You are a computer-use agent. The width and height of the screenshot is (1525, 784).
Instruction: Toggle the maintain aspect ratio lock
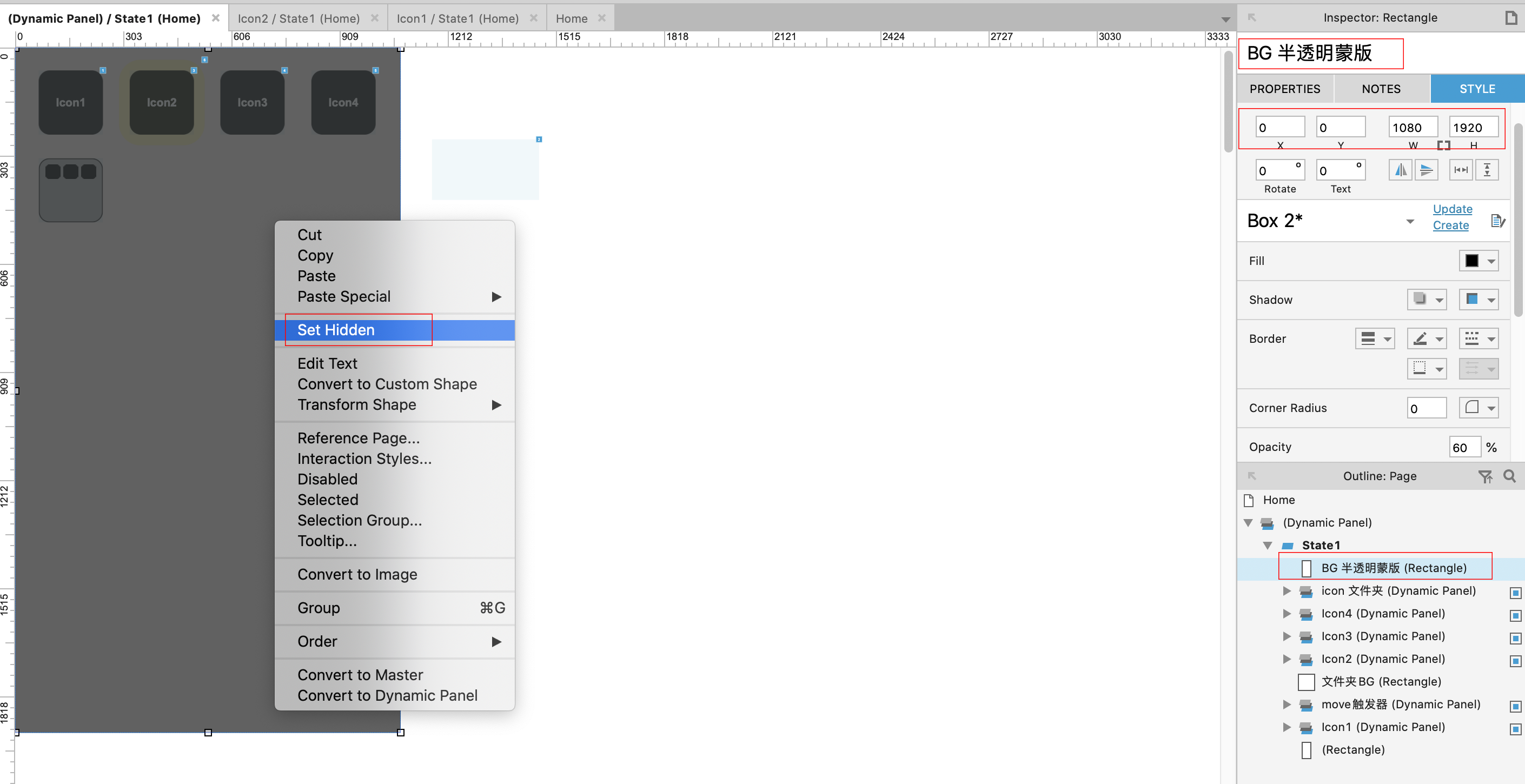[x=1443, y=145]
